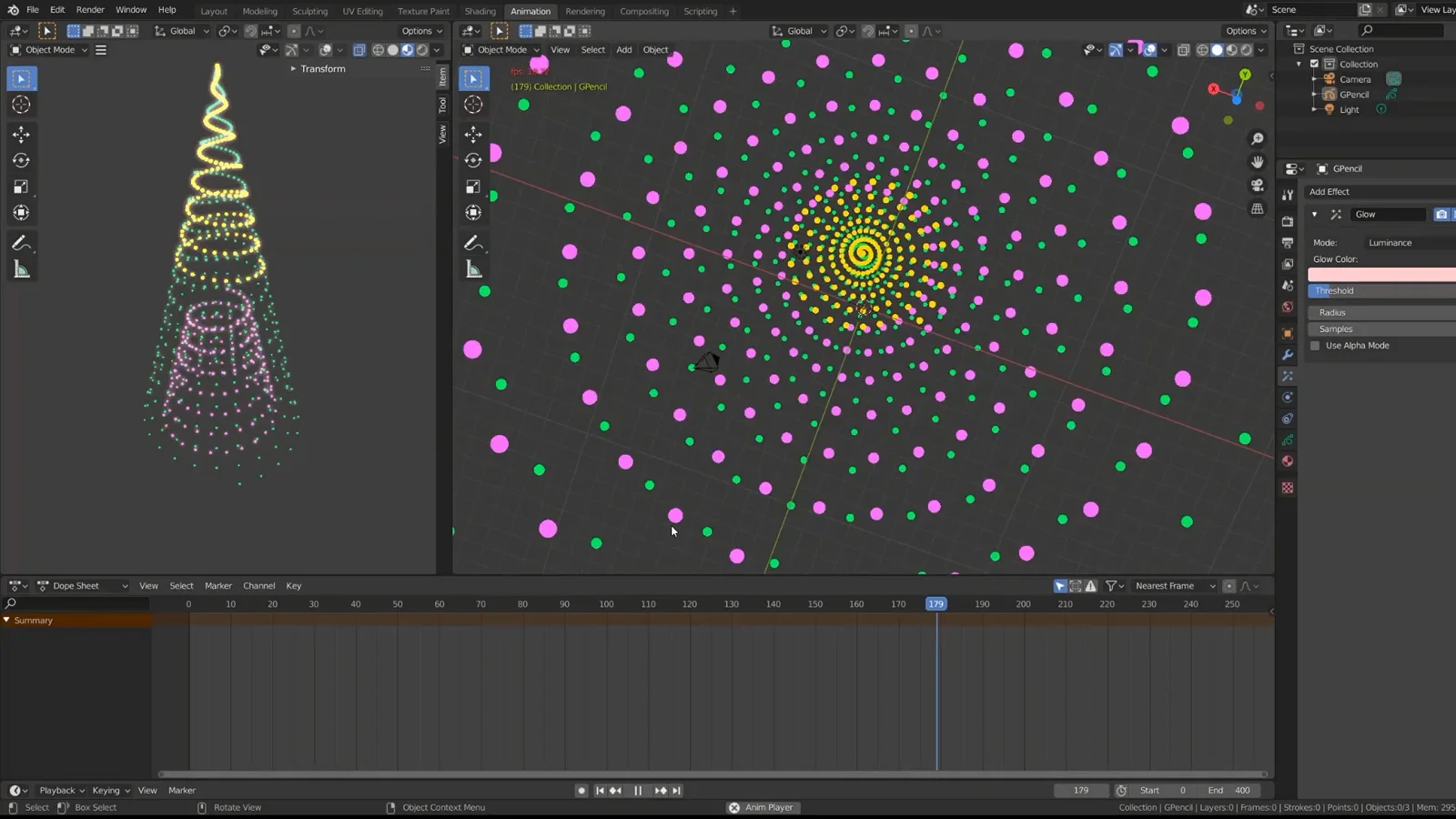
Task: Click the Add Effect button
Action: (x=1330, y=191)
